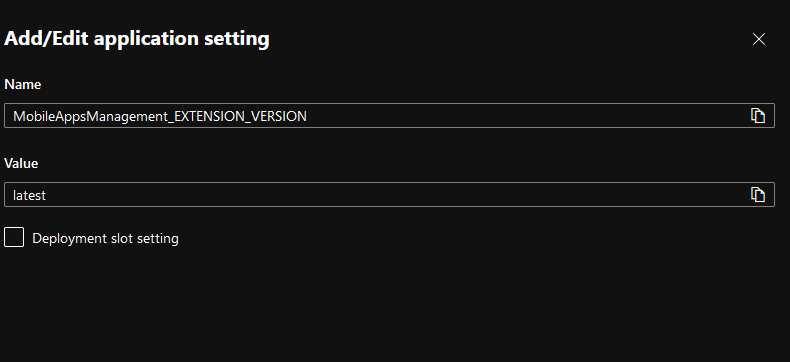Click the Add/Edit application setting heading

(x=137, y=39)
